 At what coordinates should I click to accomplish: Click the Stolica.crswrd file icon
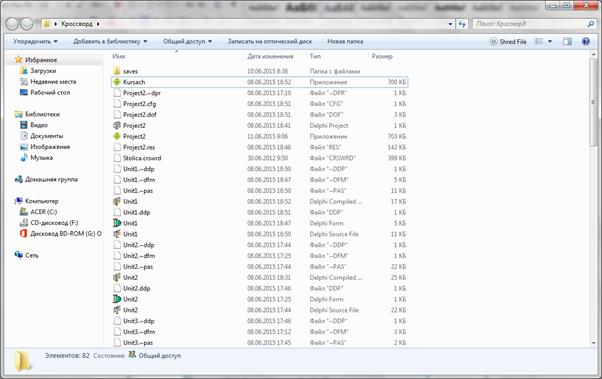pyautogui.click(x=117, y=158)
